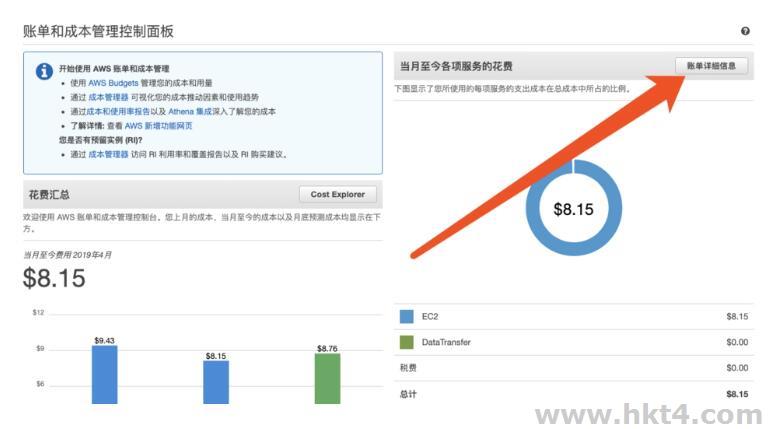Click the 账单和成本管理控制面板 title

(98, 31)
